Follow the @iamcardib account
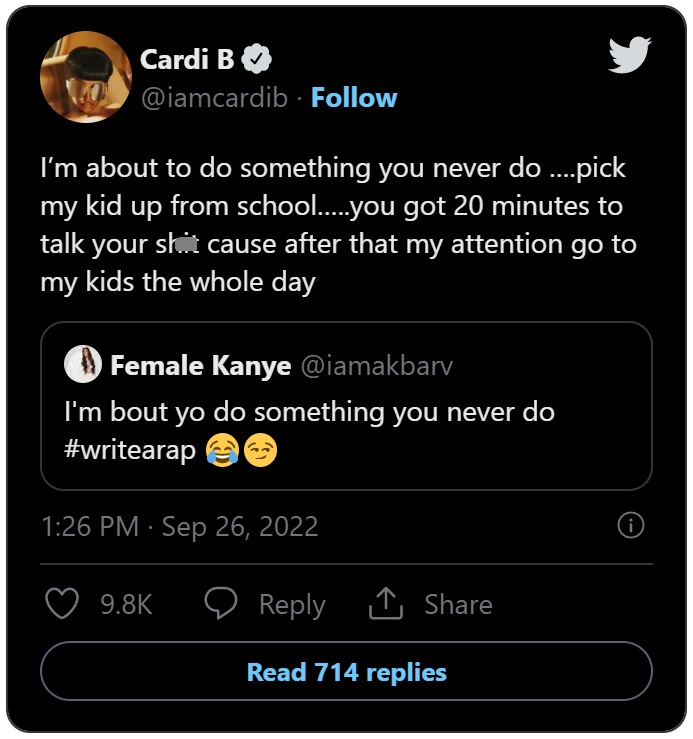The image size is (693, 739). tap(354, 98)
